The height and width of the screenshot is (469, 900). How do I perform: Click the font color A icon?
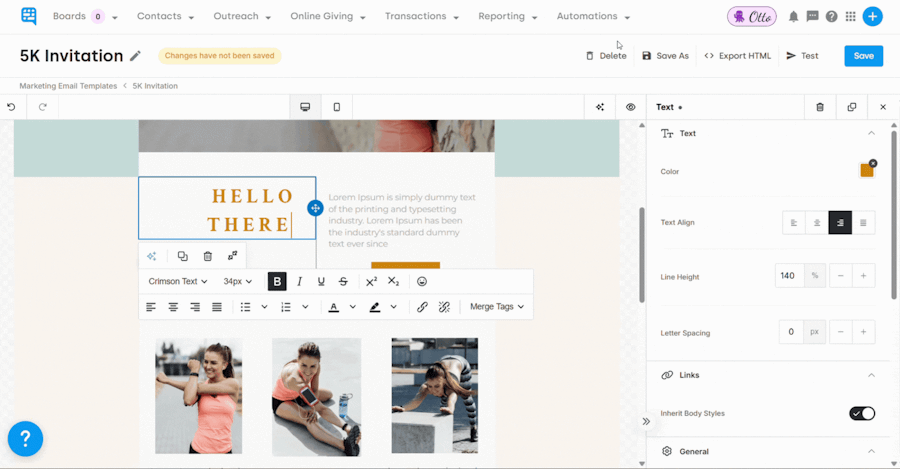(333, 307)
